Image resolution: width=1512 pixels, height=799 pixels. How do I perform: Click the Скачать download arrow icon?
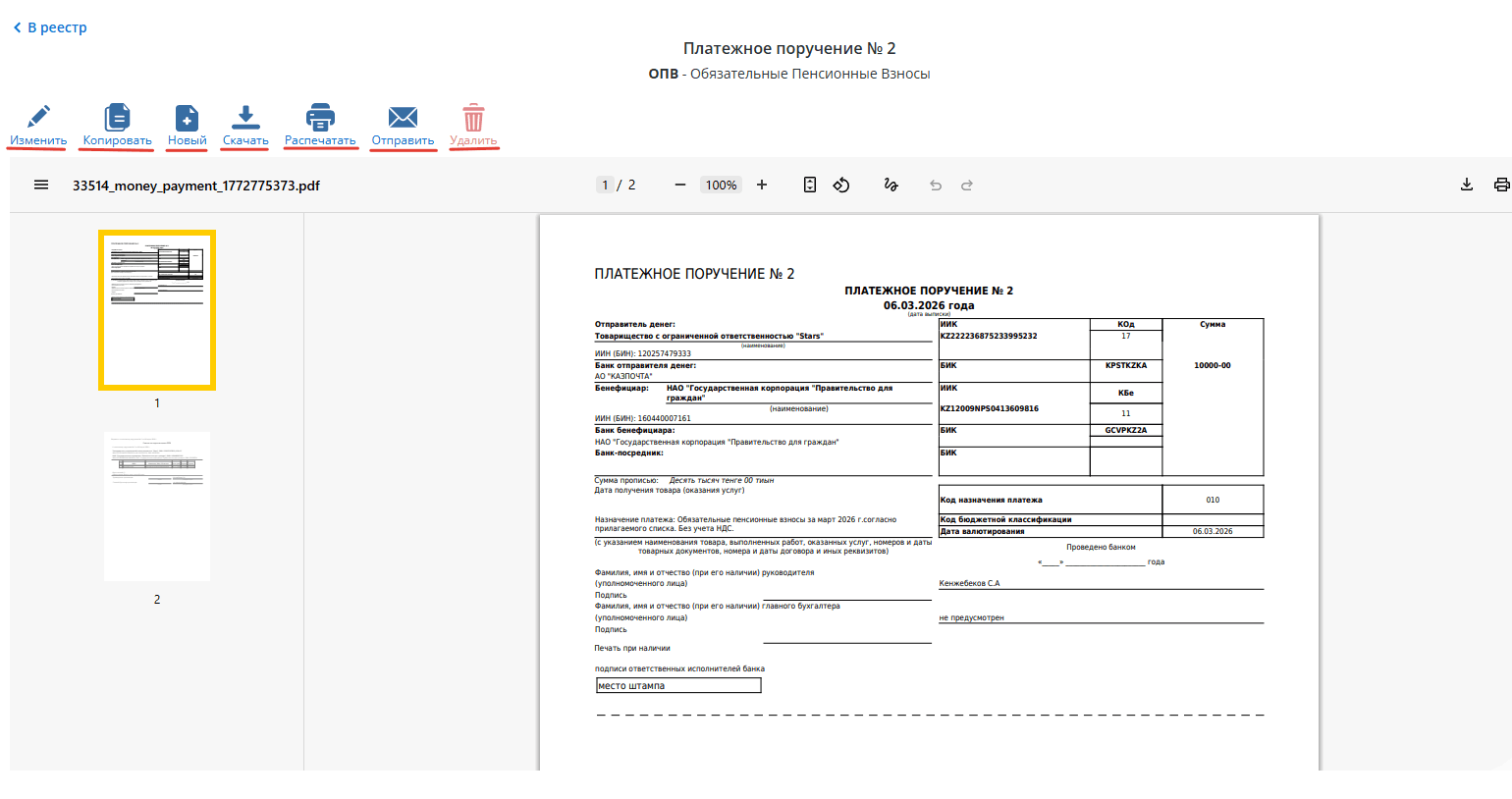pyautogui.click(x=245, y=118)
